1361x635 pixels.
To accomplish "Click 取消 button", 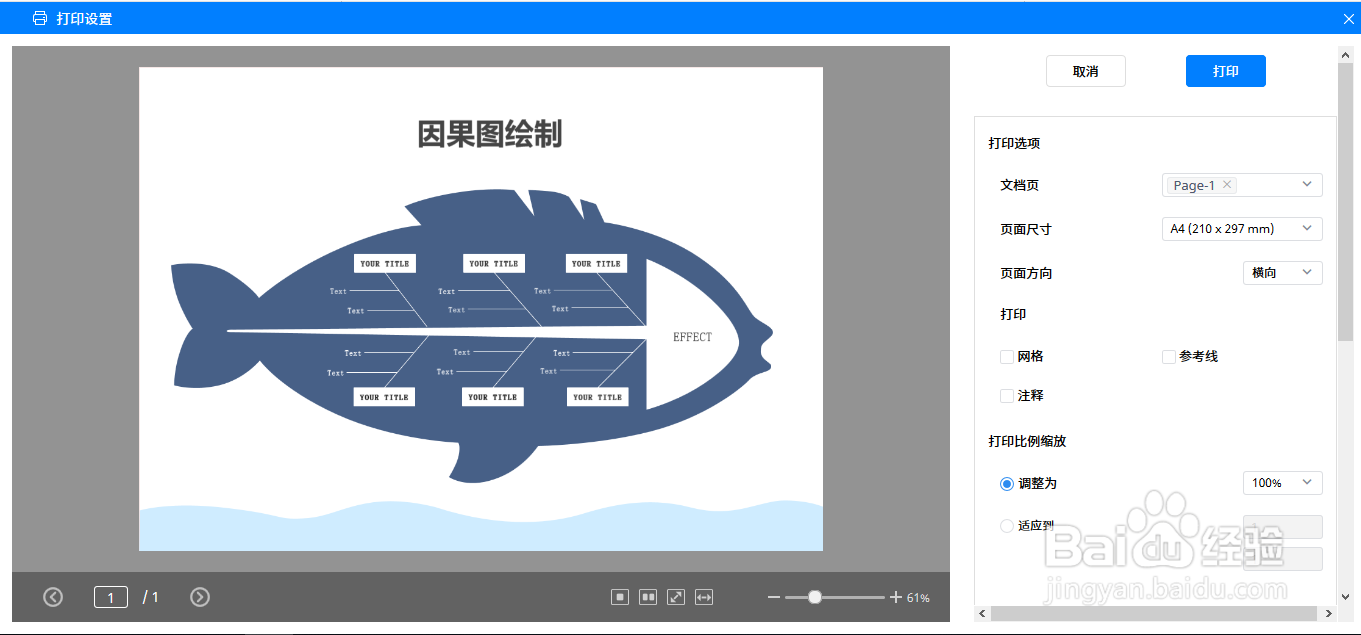I will click(x=1086, y=71).
